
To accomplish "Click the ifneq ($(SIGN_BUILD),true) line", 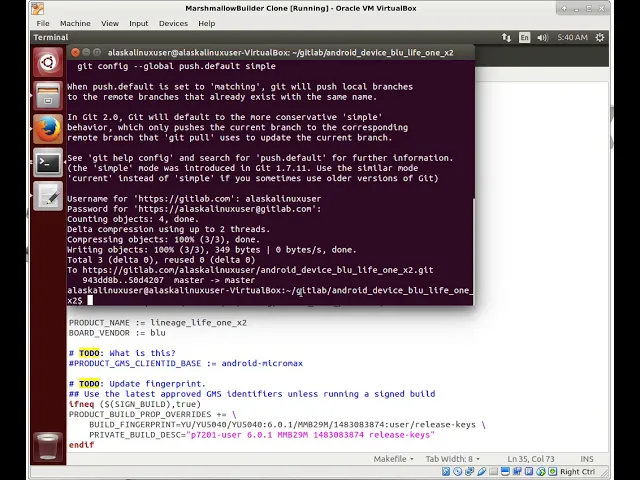I will (x=135, y=404).
